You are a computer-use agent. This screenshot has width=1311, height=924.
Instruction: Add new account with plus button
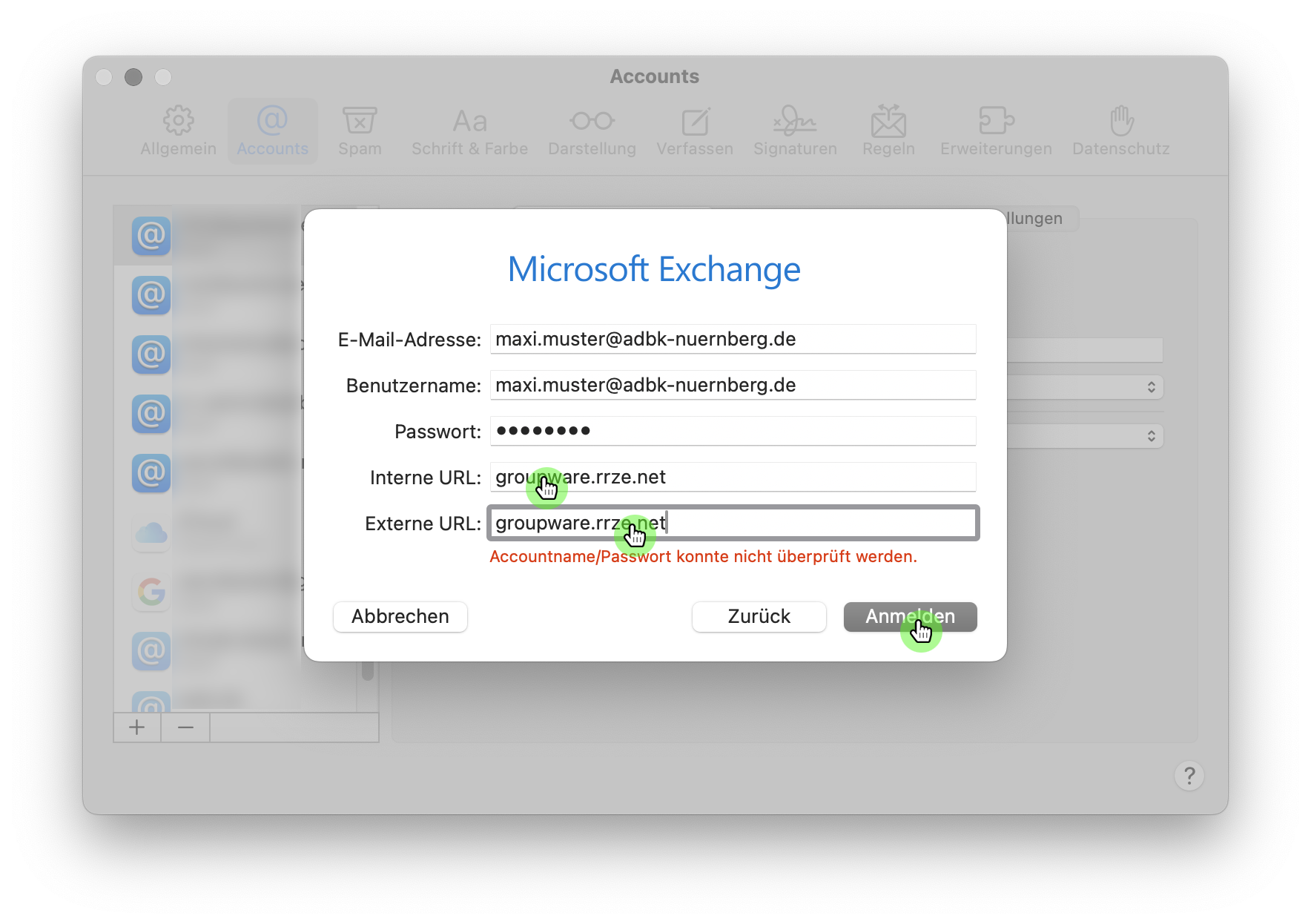click(137, 727)
